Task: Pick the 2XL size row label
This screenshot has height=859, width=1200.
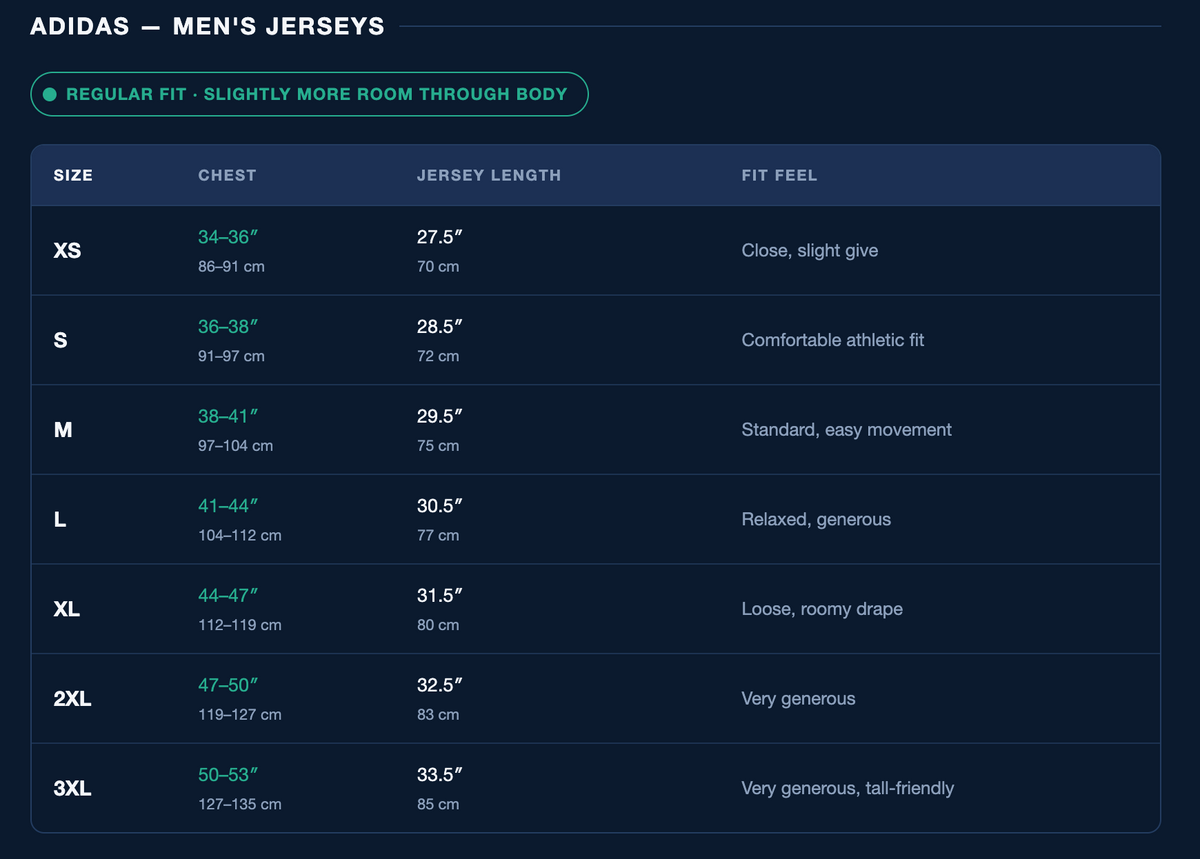Action: [72, 699]
